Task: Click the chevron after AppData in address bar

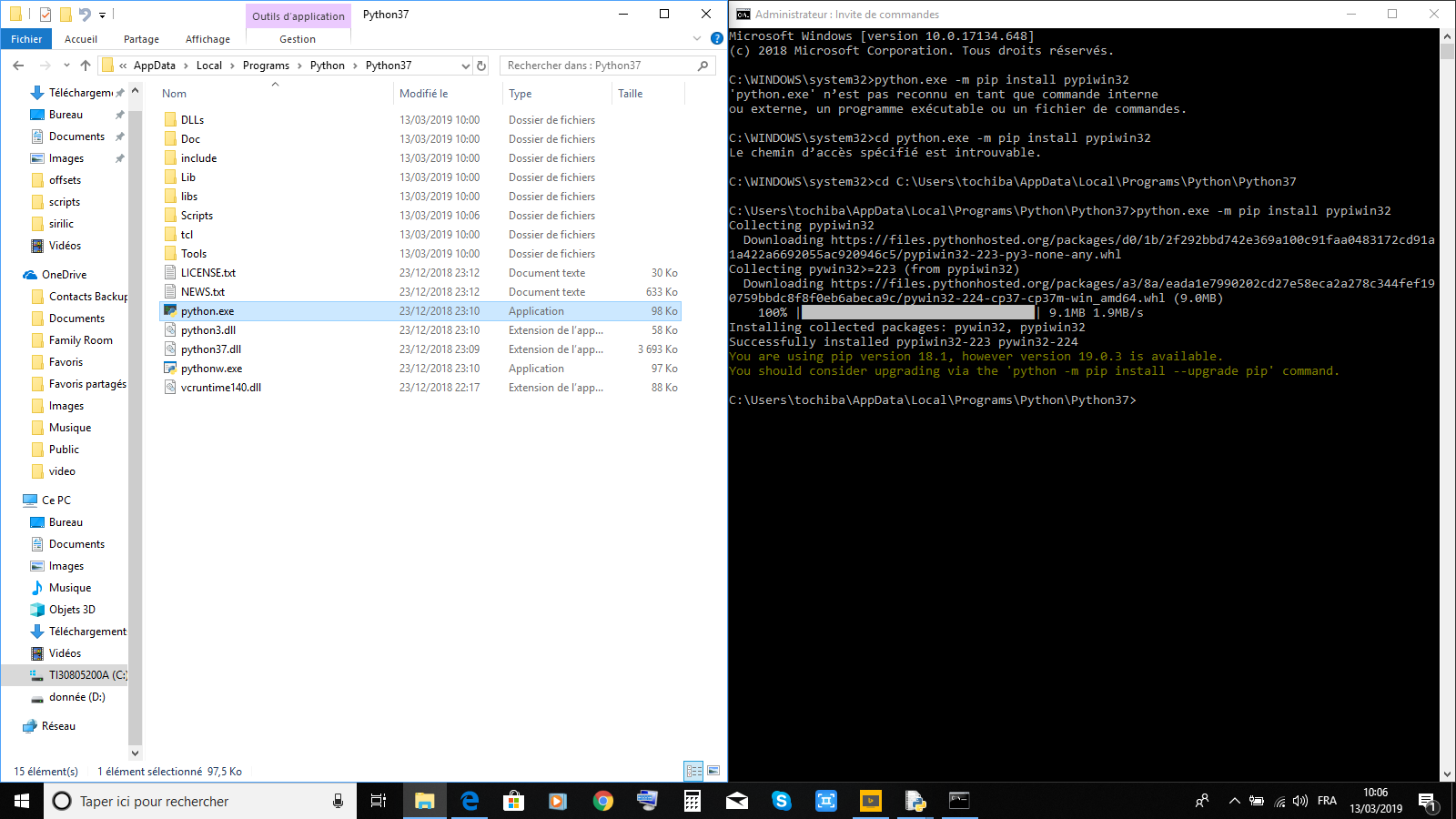Action: pyautogui.click(x=186, y=66)
